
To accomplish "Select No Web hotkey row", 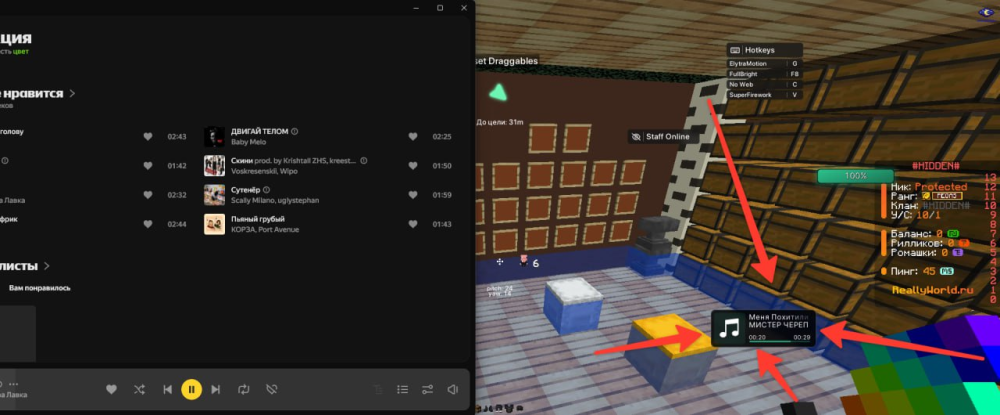I will (x=764, y=84).
